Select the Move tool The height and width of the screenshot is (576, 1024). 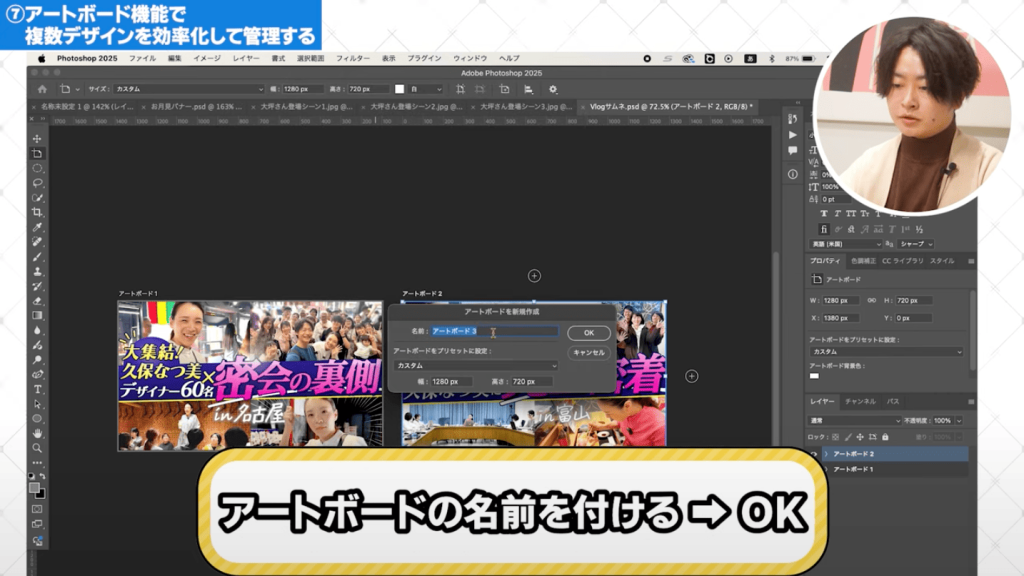pyautogui.click(x=37, y=138)
